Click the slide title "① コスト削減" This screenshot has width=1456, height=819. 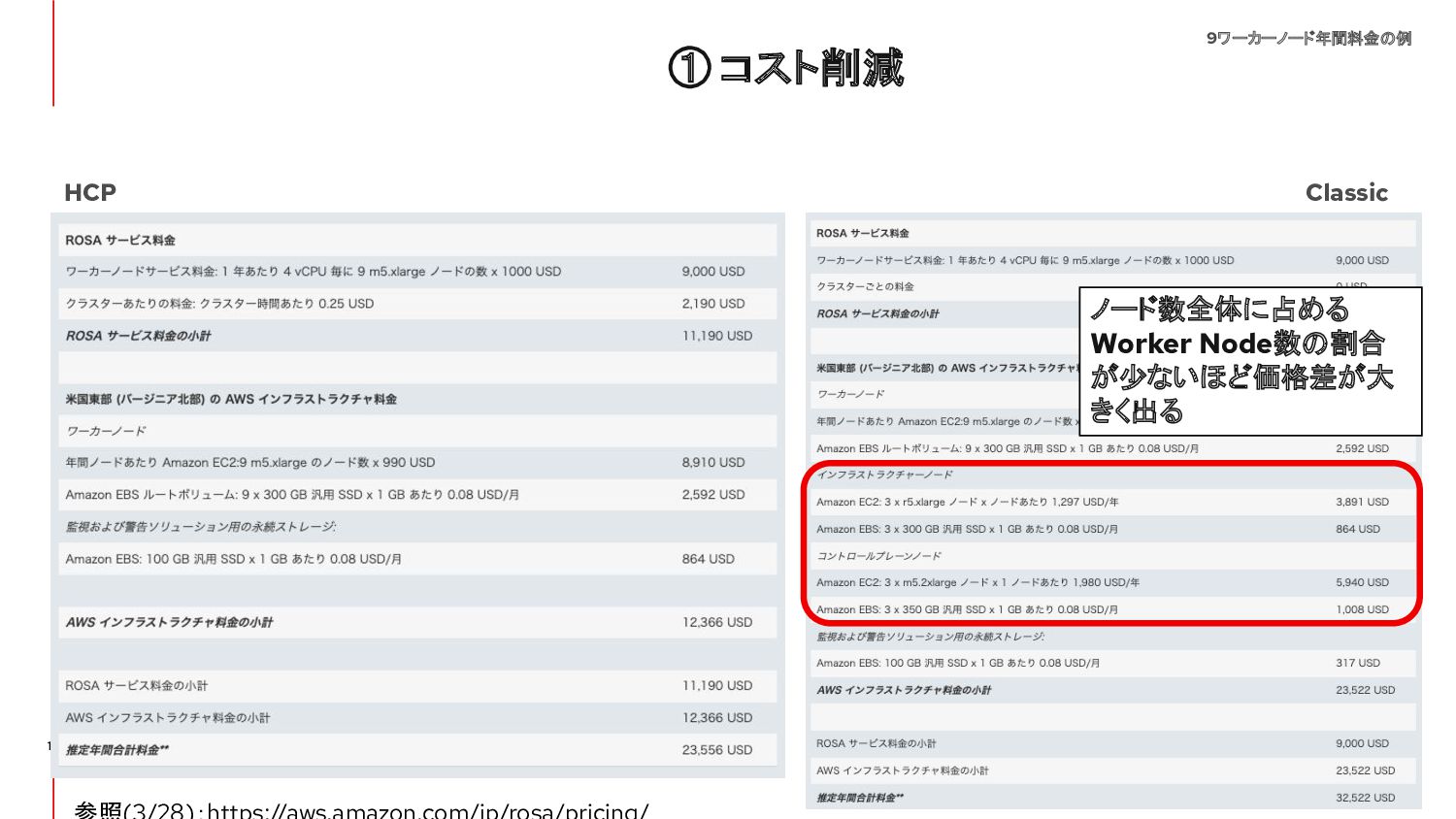786,67
